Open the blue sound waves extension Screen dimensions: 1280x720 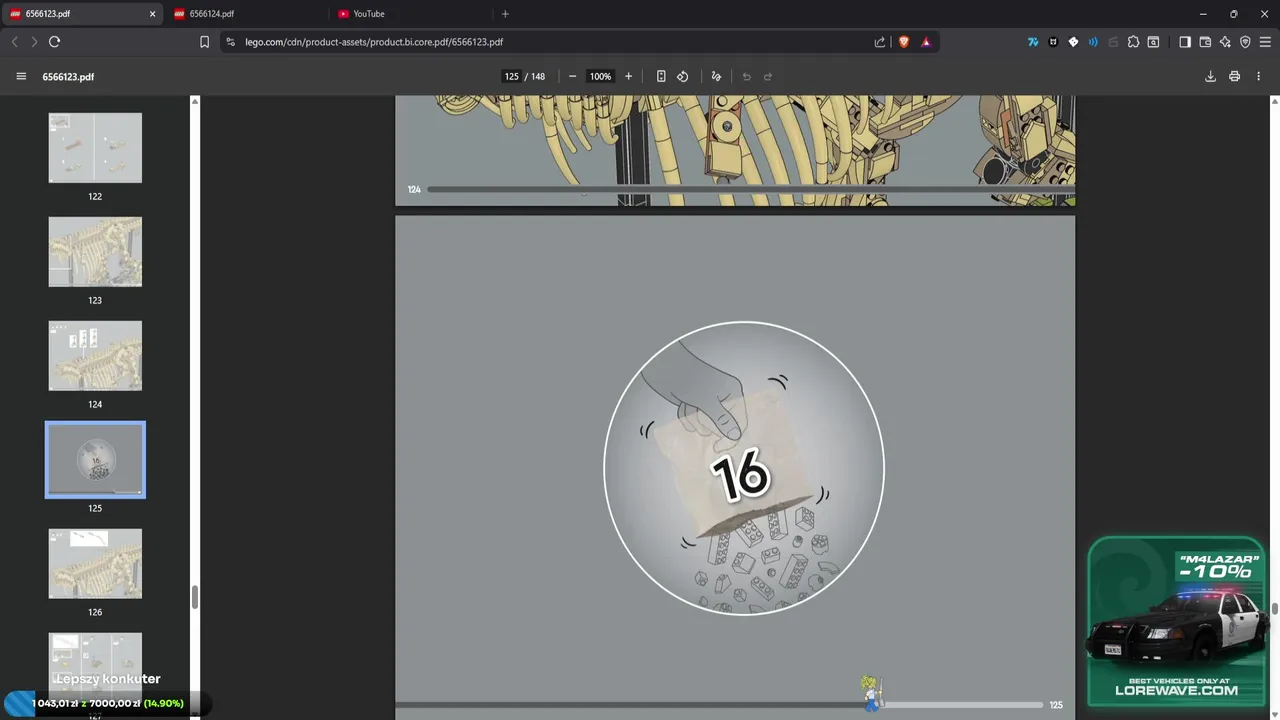point(1093,42)
